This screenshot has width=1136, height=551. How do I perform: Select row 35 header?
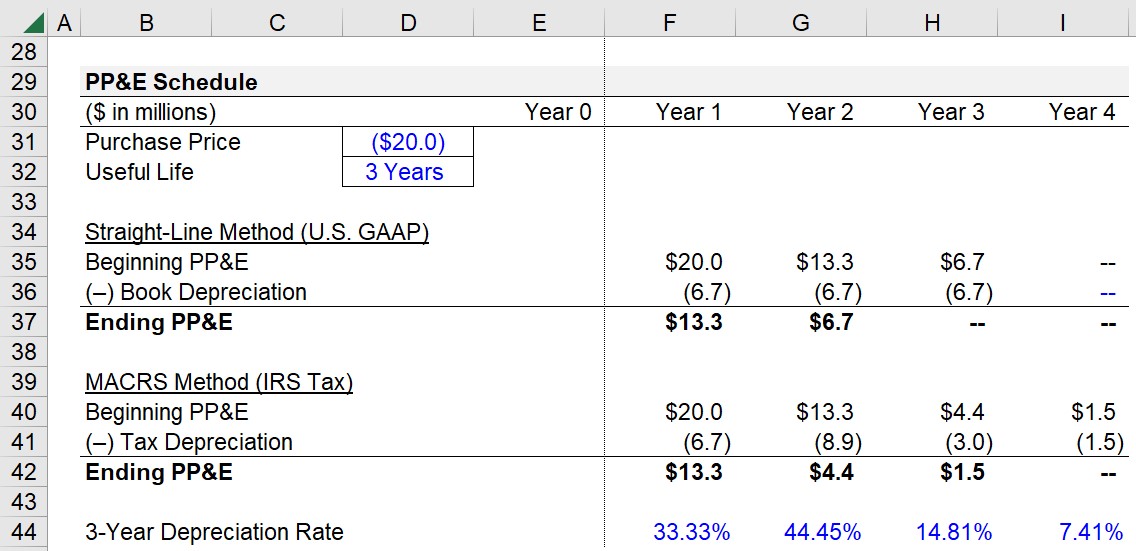point(24,261)
